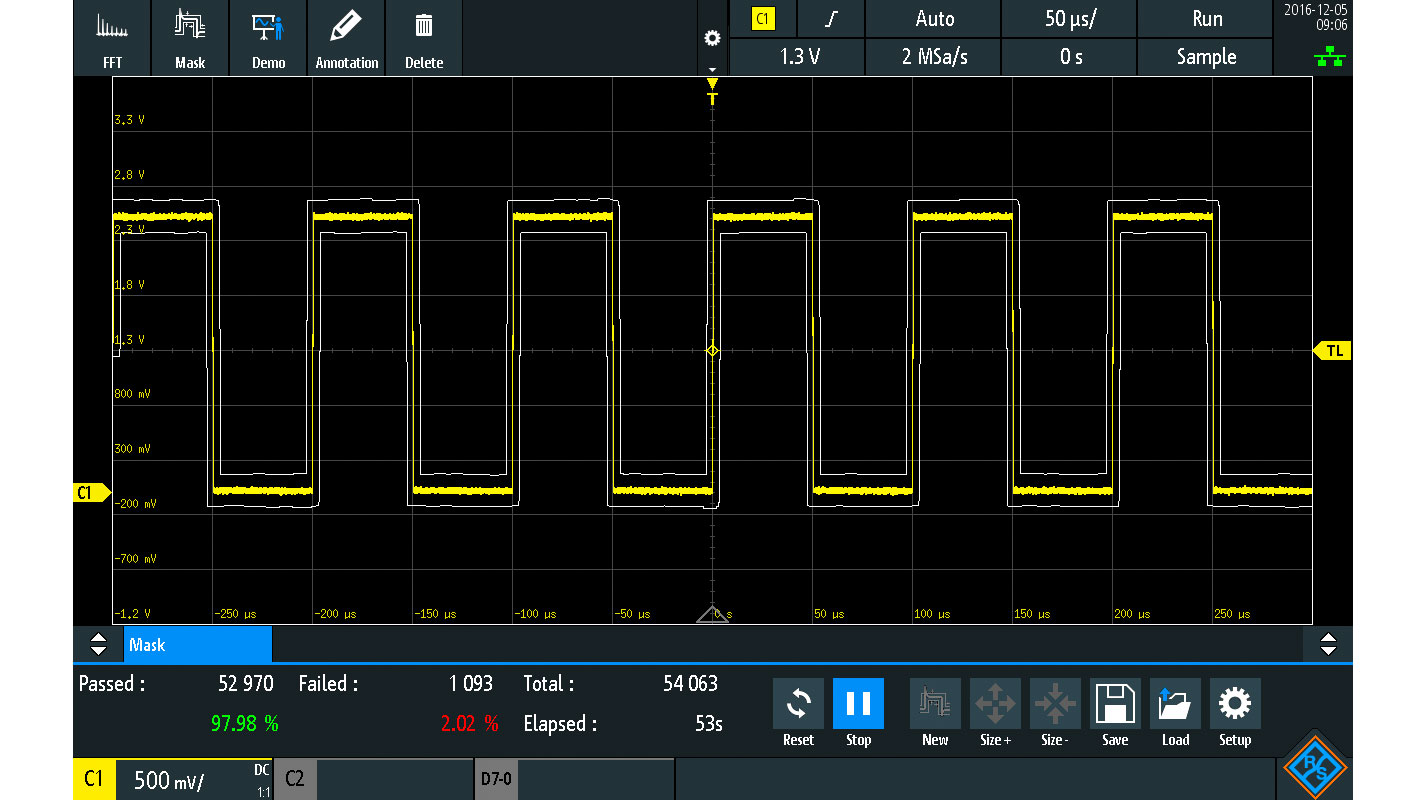Select the Mask tab

coord(198,645)
